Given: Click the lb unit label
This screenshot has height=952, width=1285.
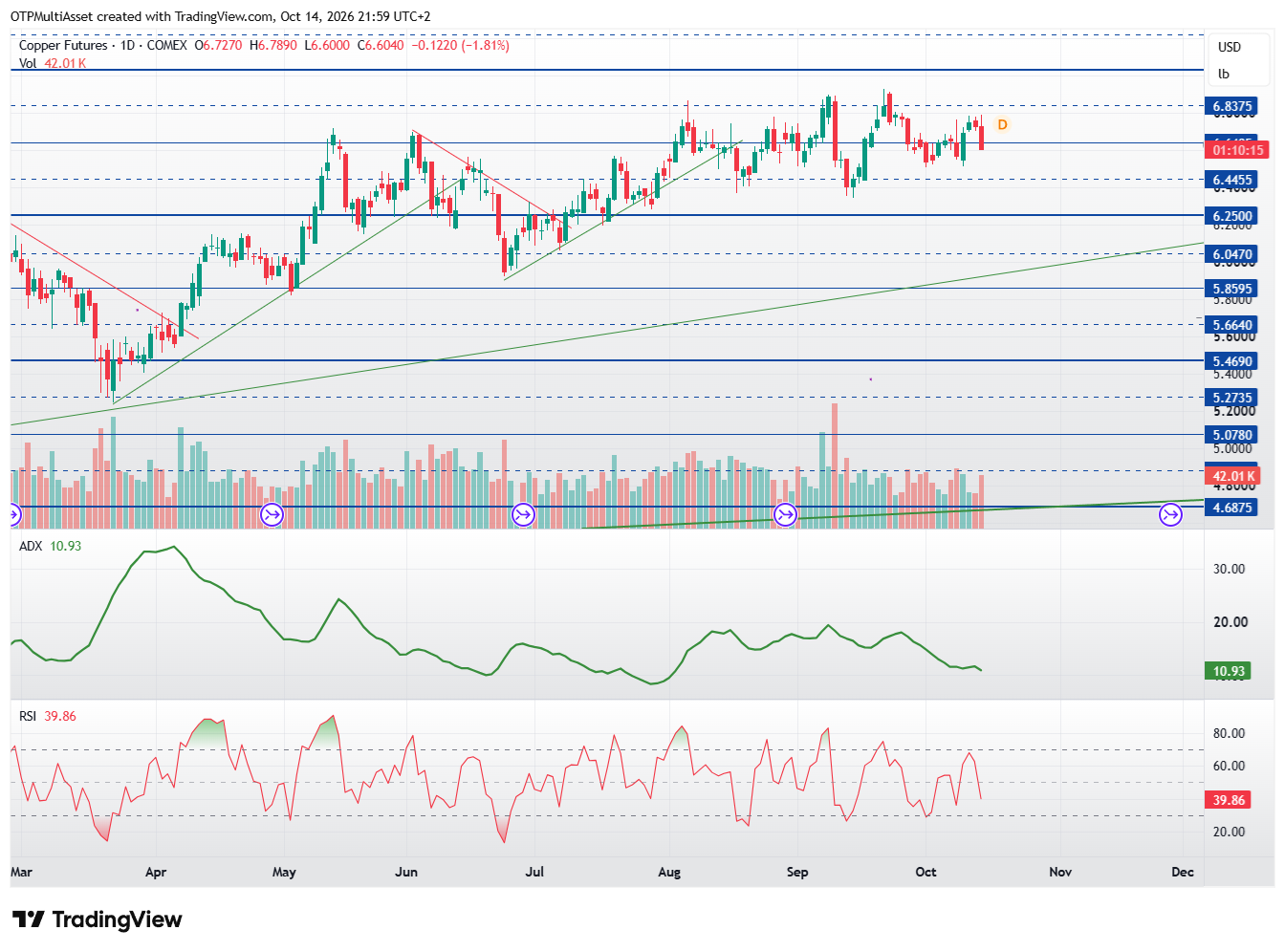Looking at the screenshot, I should coord(1224,74).
